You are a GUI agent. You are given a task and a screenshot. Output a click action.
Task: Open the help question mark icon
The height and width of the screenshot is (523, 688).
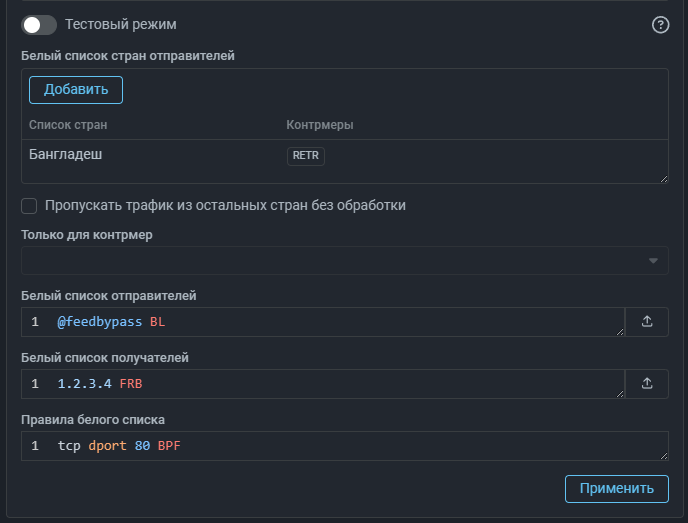pos(660,25)
